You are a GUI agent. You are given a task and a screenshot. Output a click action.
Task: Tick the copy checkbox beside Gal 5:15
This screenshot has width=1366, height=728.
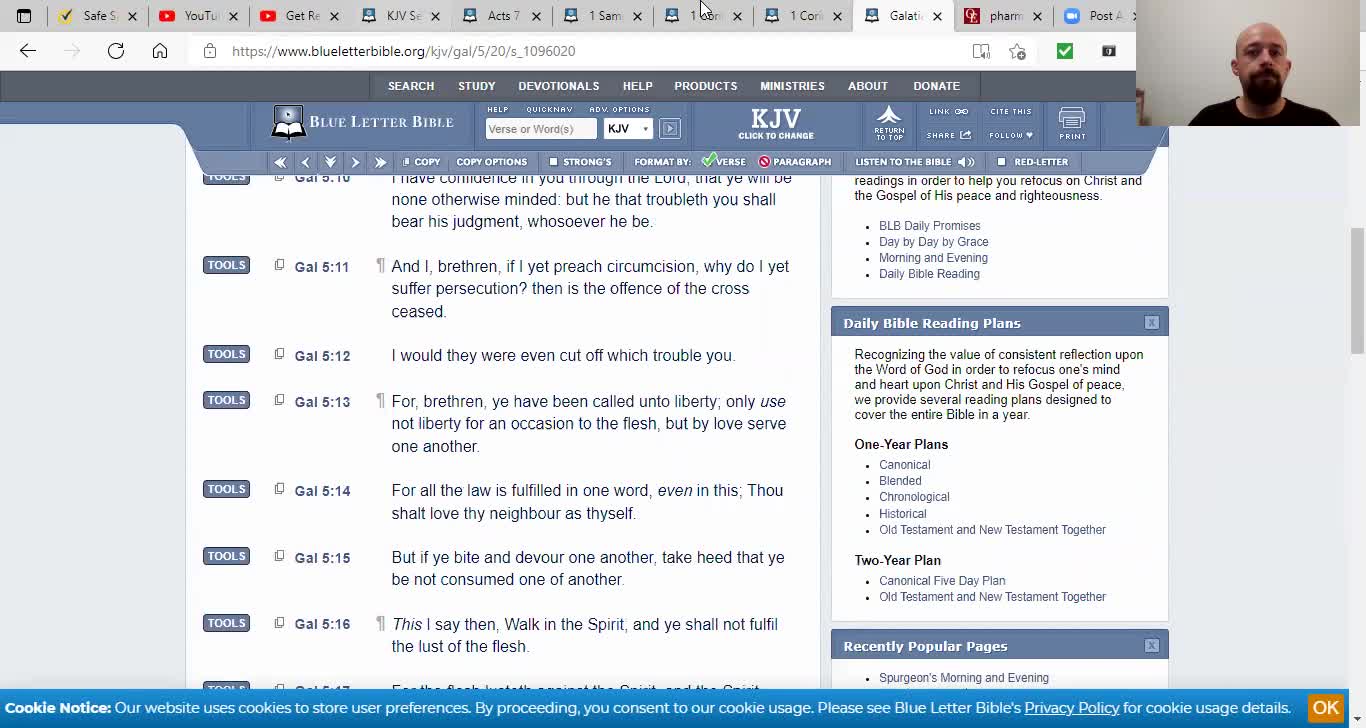279,556
